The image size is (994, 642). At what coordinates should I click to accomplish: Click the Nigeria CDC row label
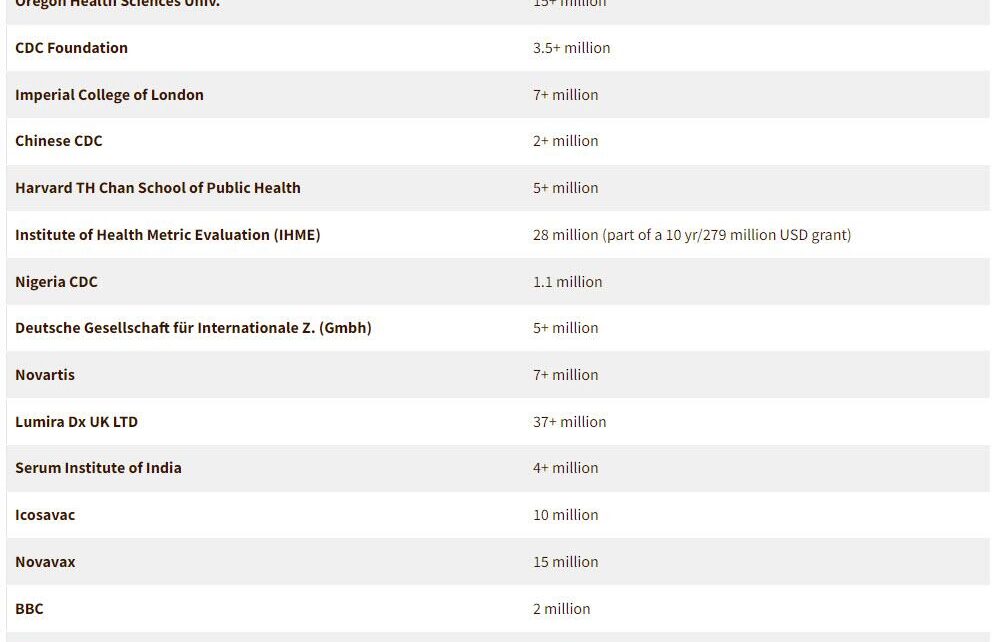(x=56, y=282)
